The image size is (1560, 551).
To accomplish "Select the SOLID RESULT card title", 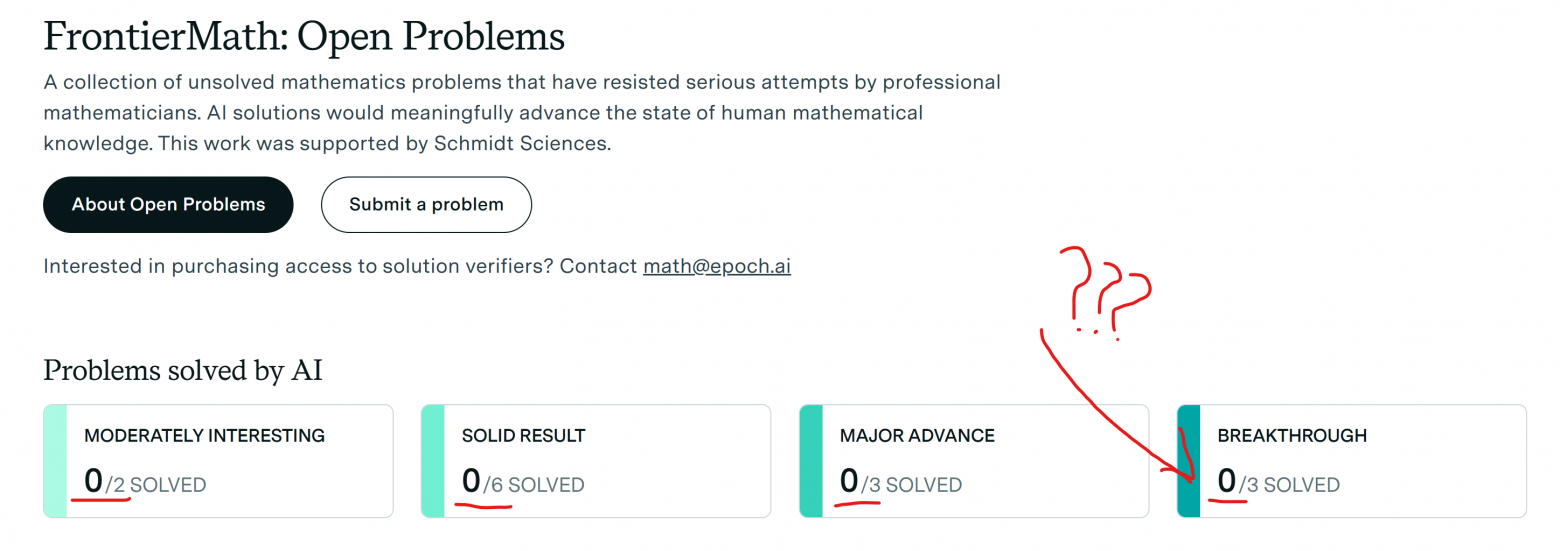I will 523,436.
